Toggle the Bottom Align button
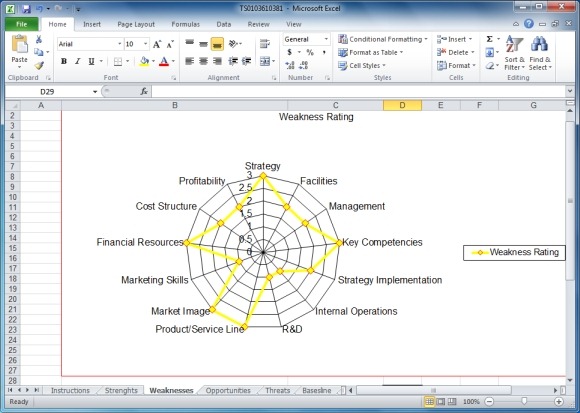The height and width of the screenshot is (413, 580). click(x=217, y=44)
